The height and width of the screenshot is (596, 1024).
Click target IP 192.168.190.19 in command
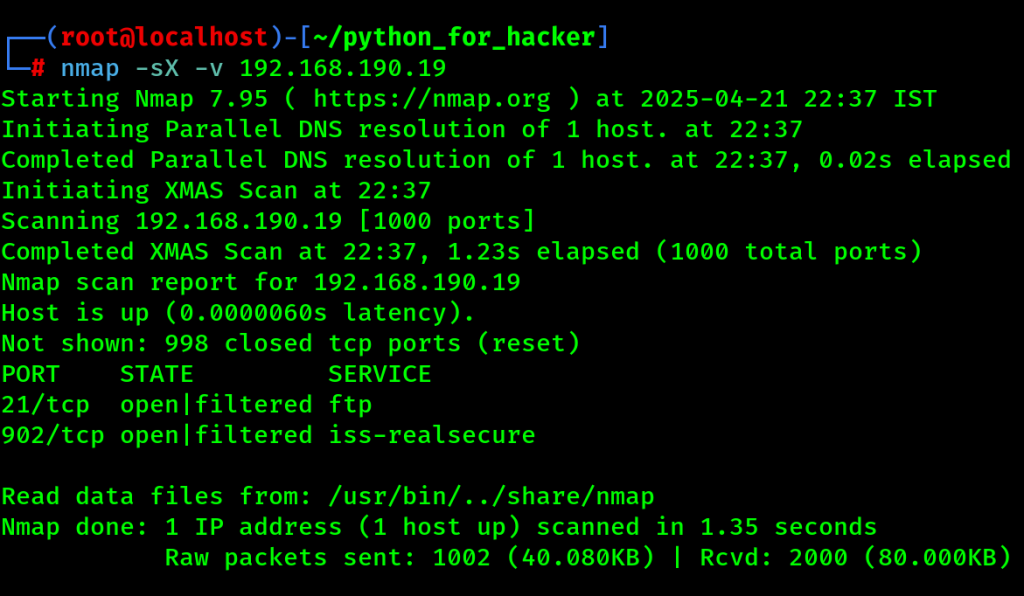pyautogui.click(x=343, y=68)
